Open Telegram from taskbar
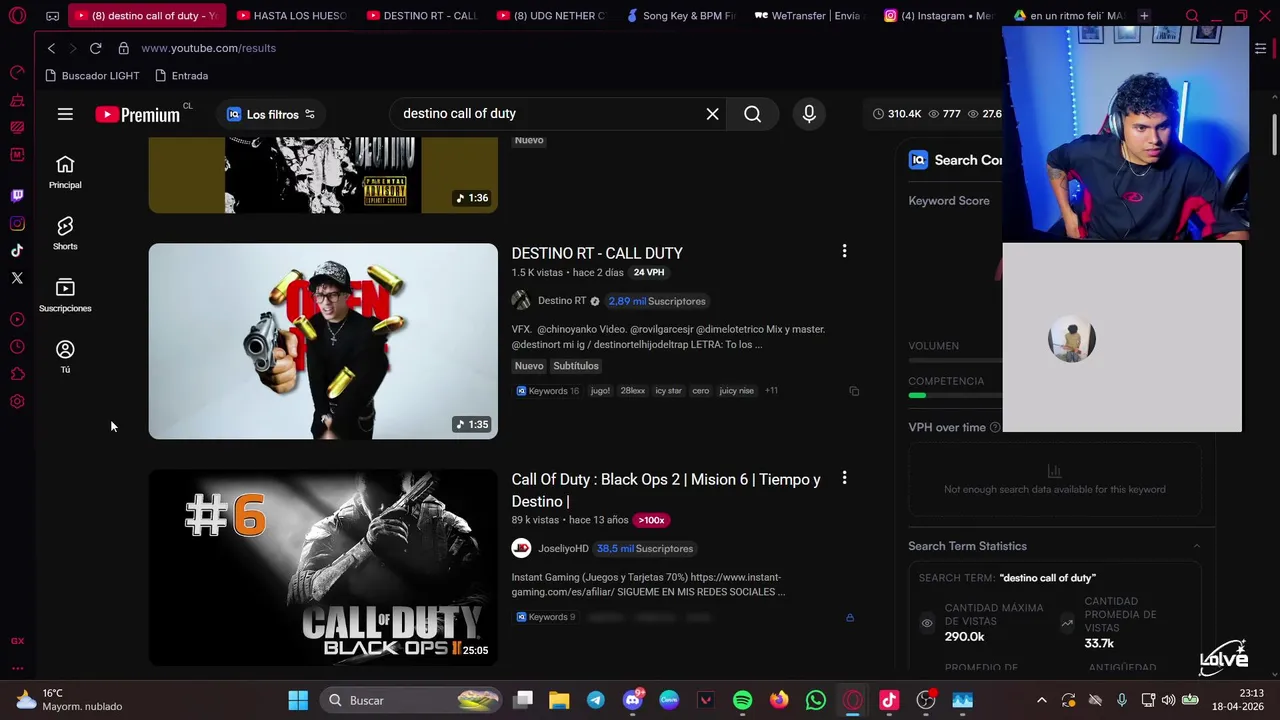 (x=595, y=700)
